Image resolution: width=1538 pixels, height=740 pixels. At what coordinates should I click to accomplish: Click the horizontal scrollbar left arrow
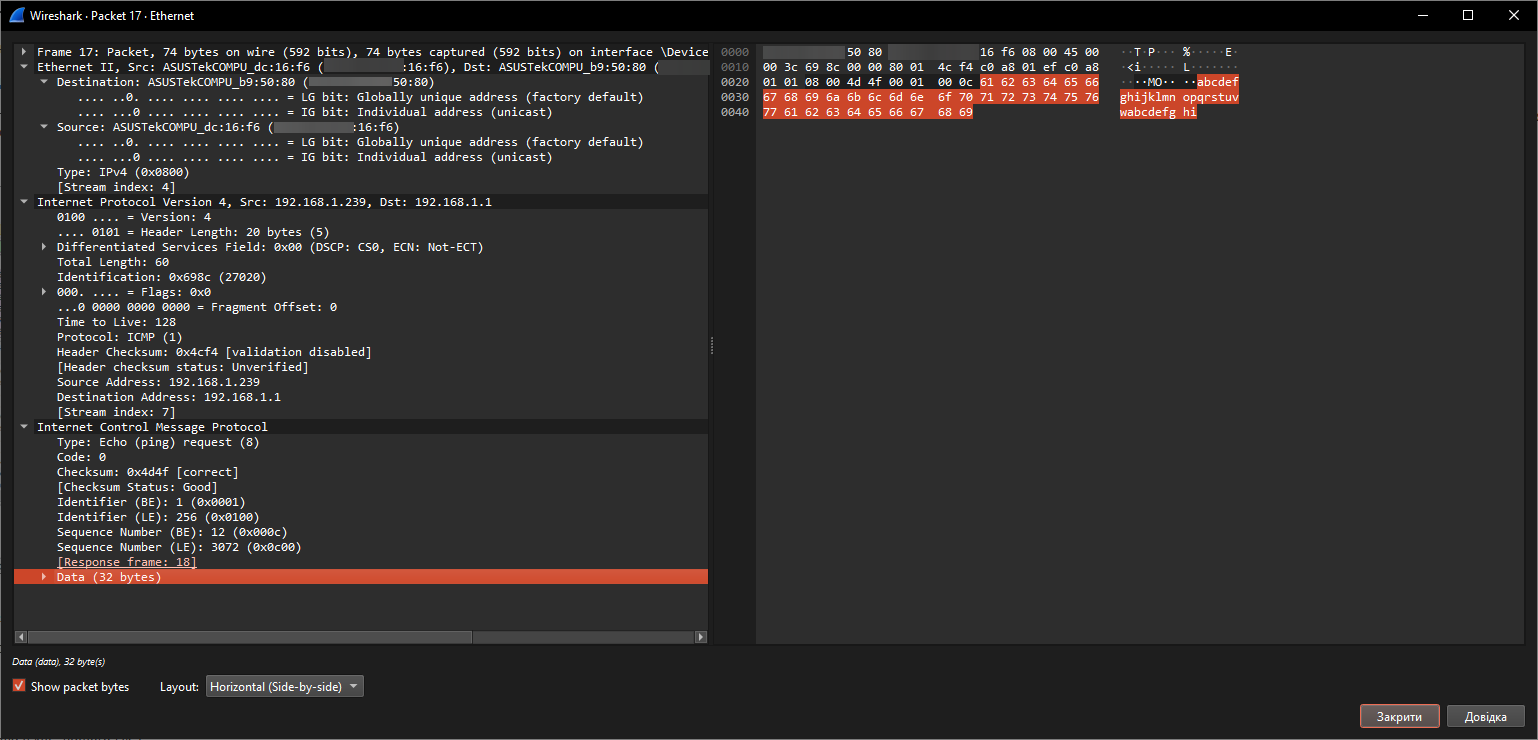tap(20, 637)
